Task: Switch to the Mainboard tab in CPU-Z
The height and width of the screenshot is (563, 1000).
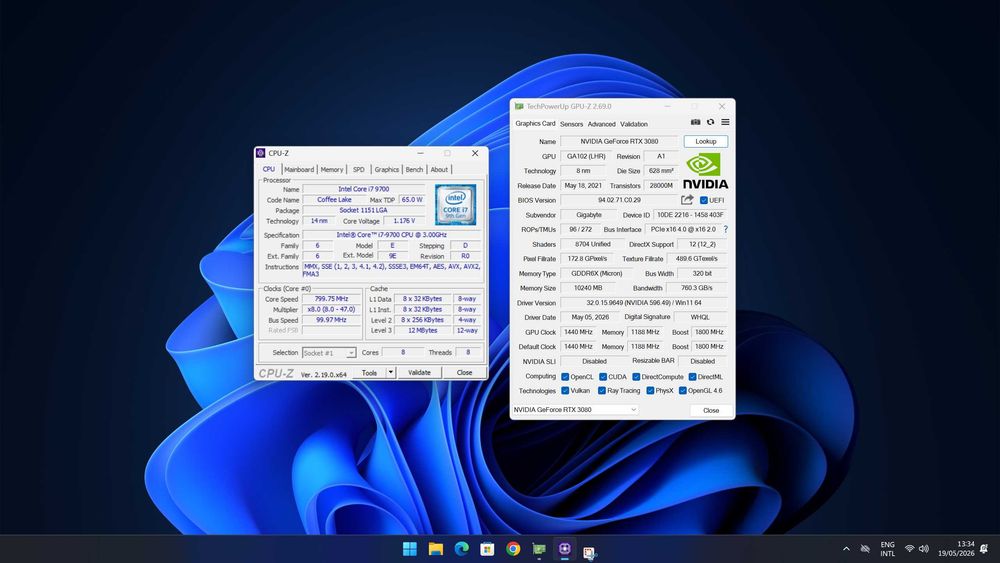Action: click(x=299, y=170)
